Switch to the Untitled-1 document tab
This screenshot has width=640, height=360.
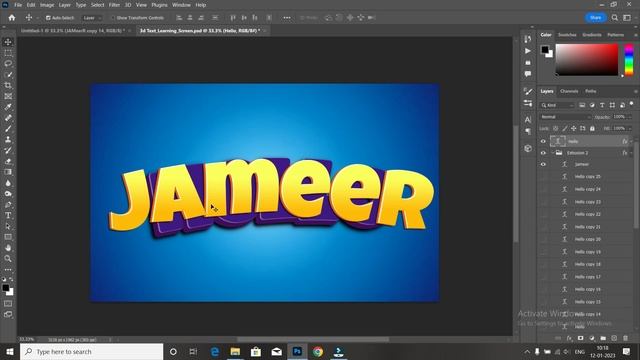tap(73, 31)
